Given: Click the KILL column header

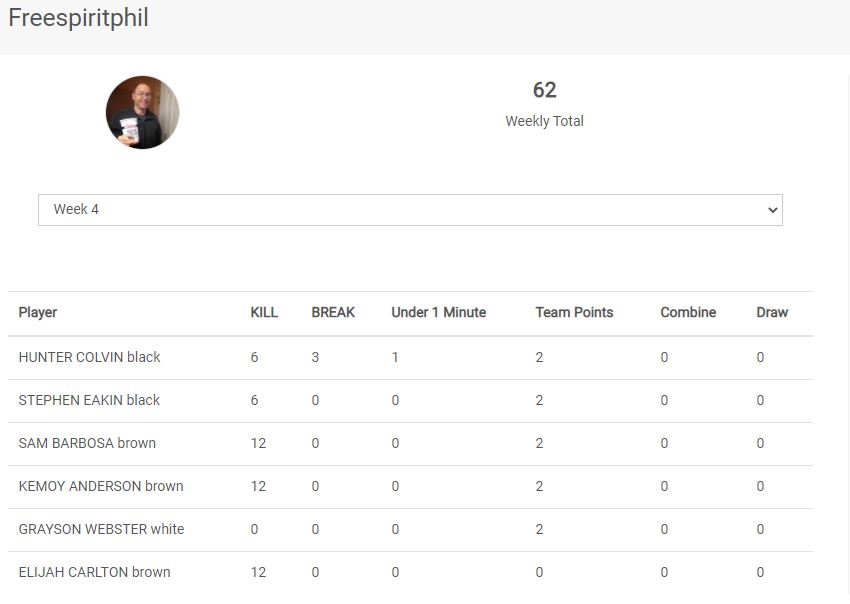Looking at the screenshot, I should click(x=264, y=312).
